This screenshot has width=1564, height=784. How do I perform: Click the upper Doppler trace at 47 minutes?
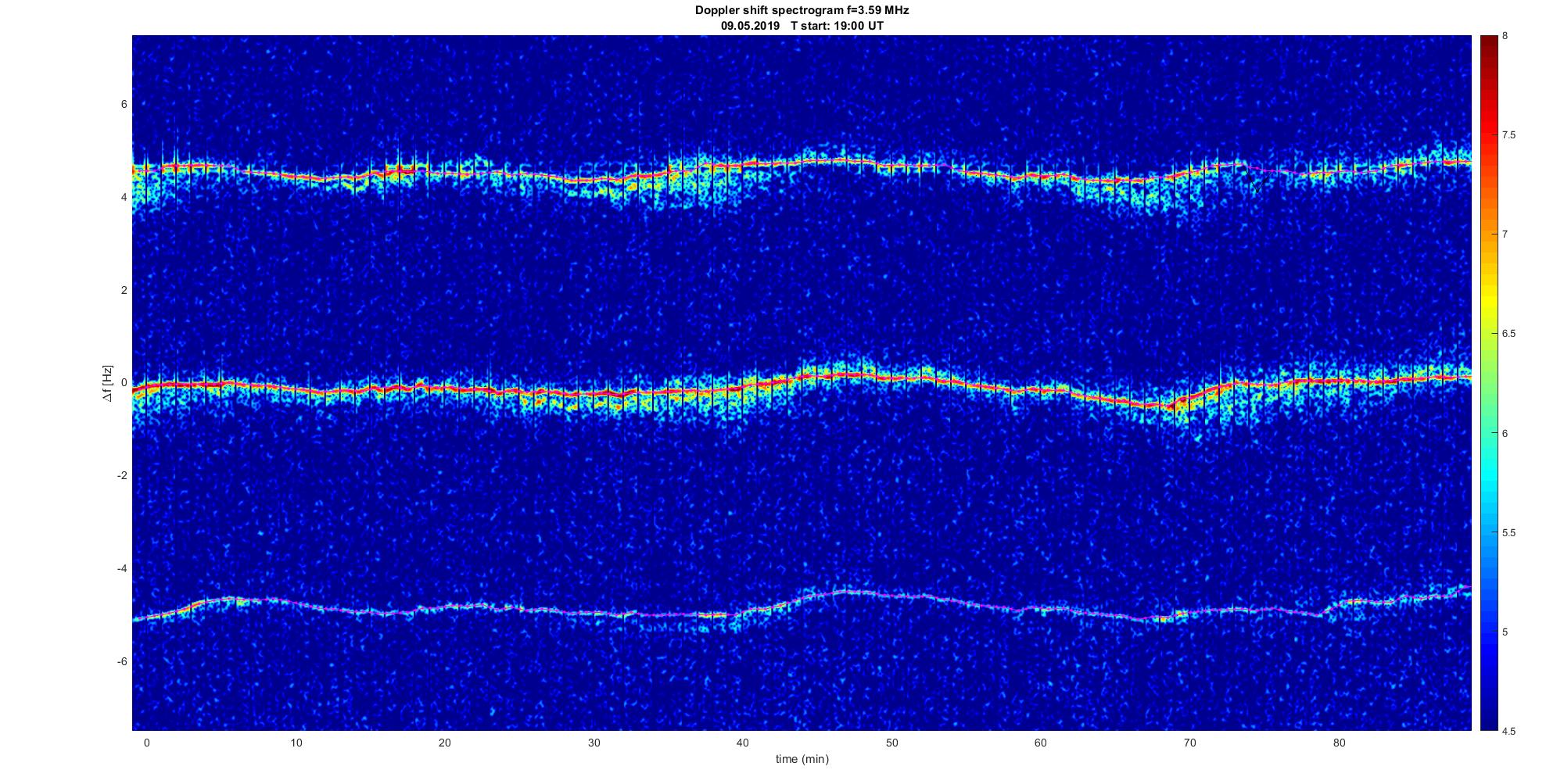(x=847, y=160)
